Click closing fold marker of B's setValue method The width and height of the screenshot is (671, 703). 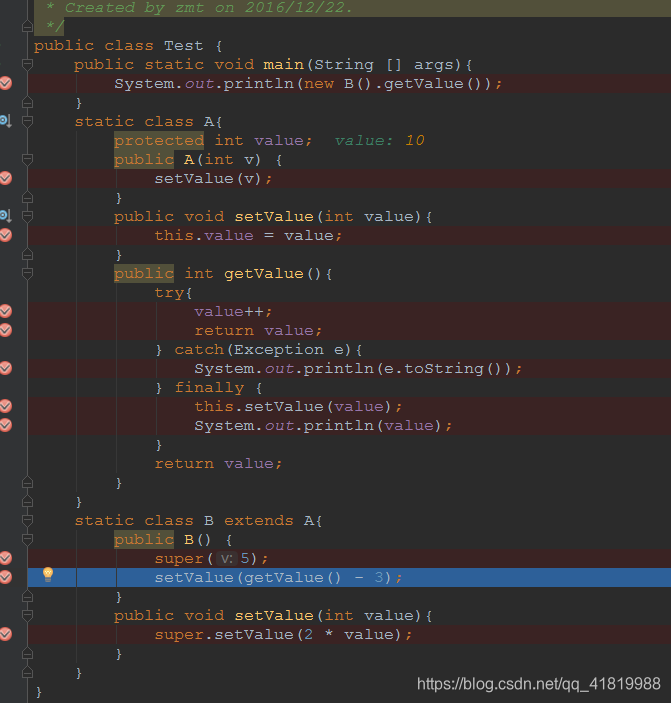click(x=27, y=654)
